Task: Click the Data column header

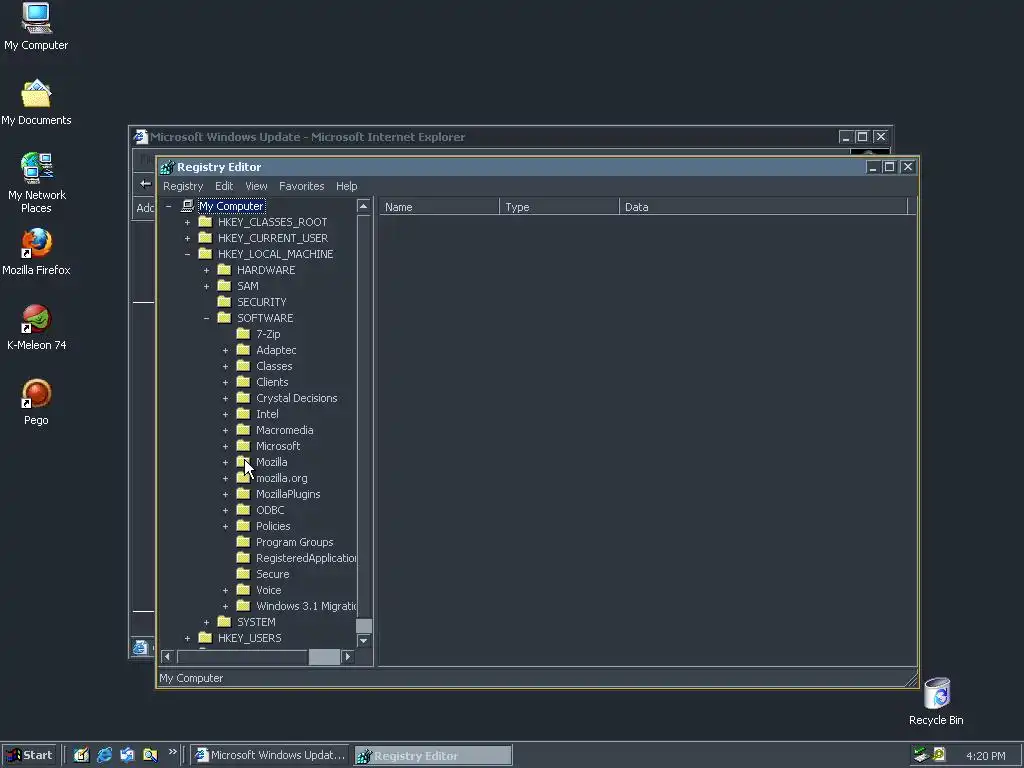Action: [x=763, y=207]
